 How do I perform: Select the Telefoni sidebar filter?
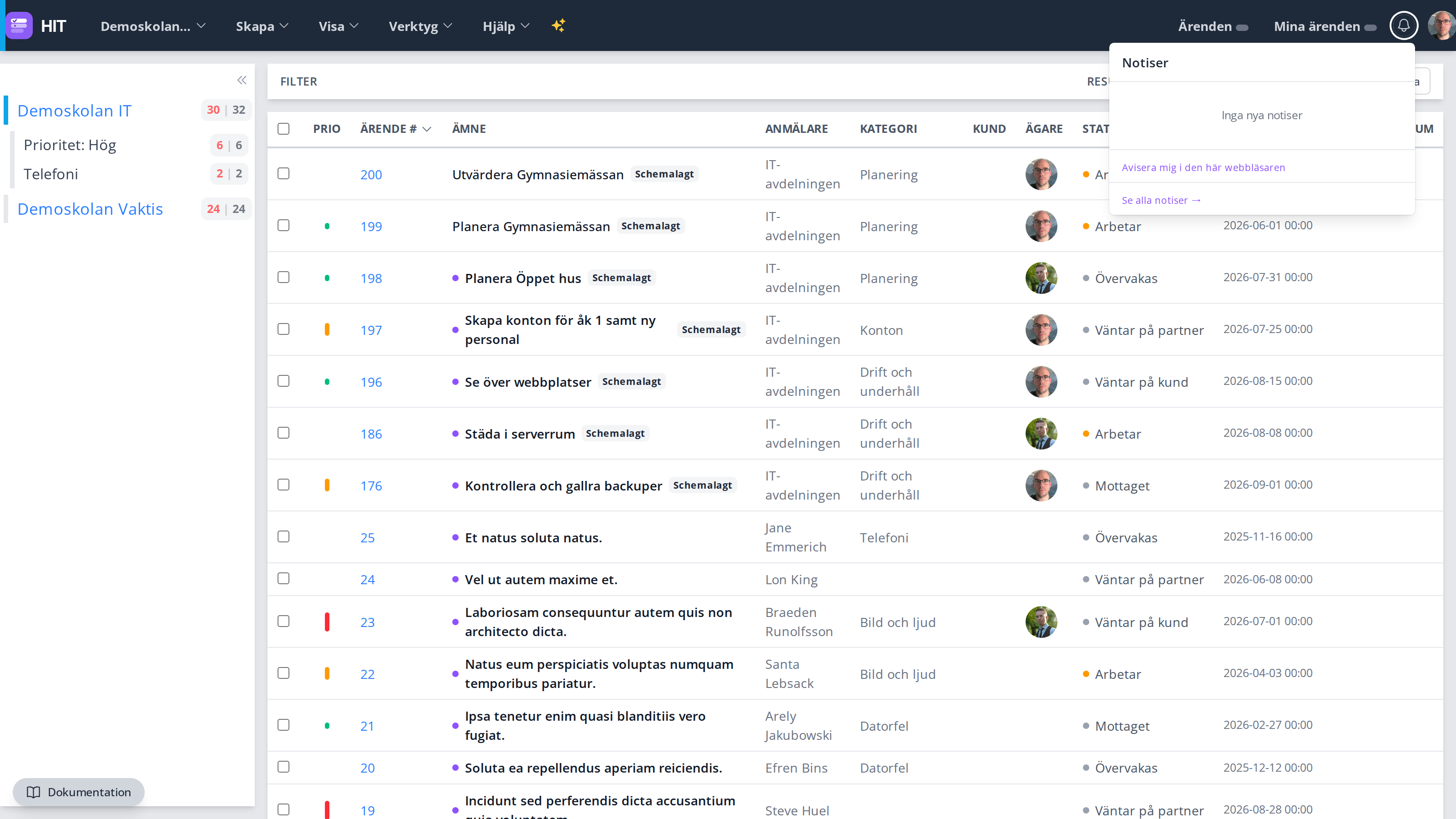coord(51,174)
